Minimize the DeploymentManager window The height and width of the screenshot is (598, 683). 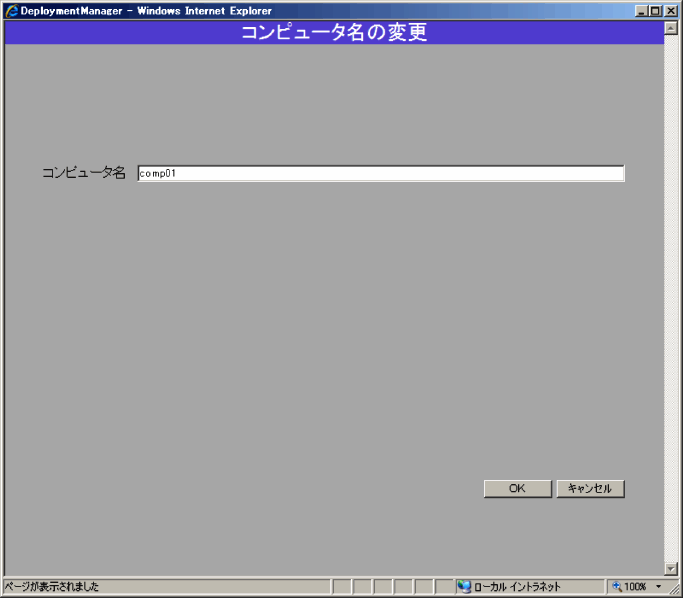point(641,11)
